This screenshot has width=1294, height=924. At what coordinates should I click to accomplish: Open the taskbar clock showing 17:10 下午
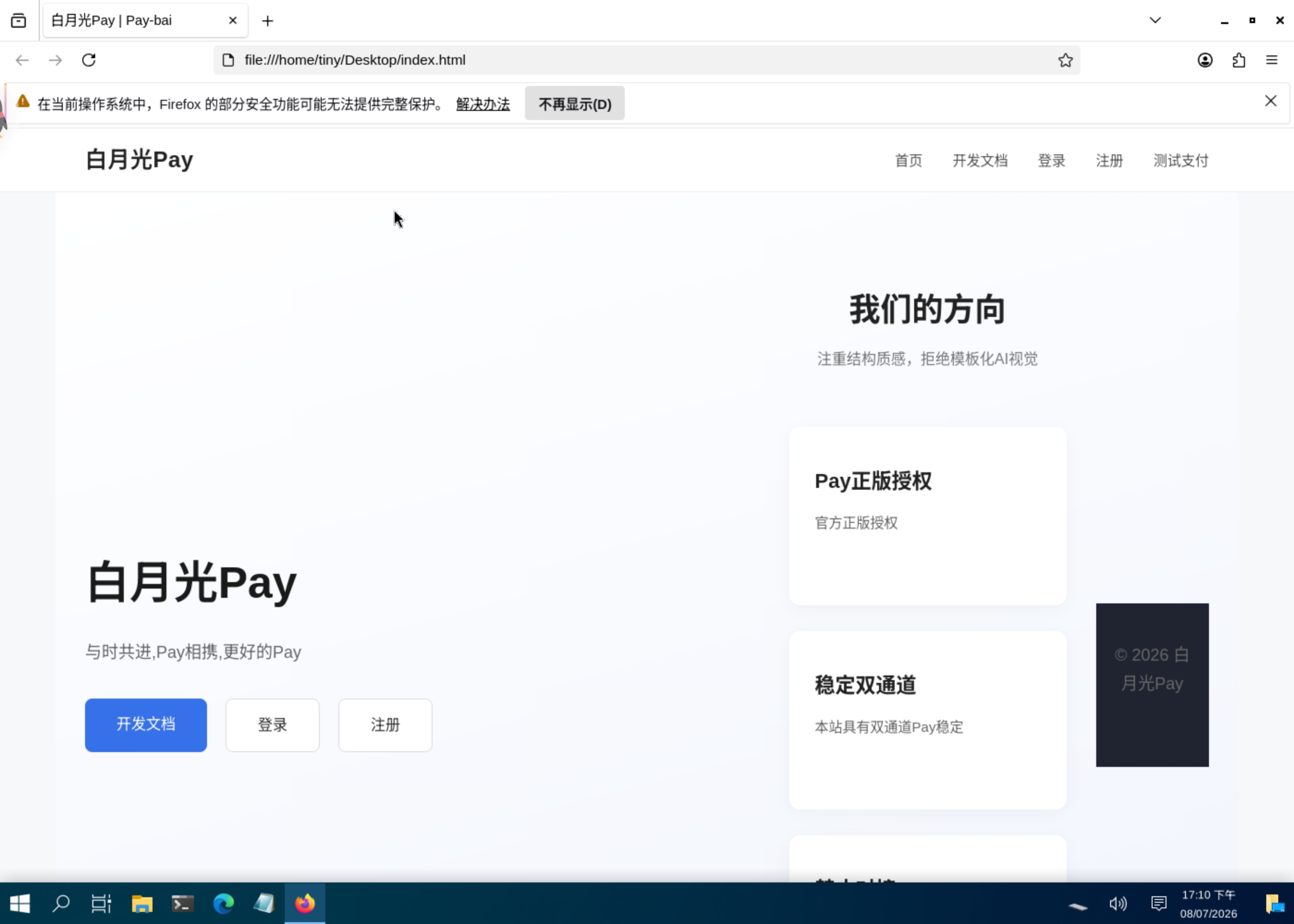tap(1208, 904)
